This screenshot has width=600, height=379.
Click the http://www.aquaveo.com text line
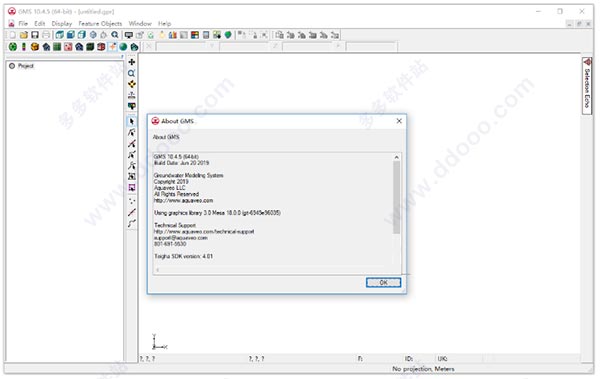[183, 200]
